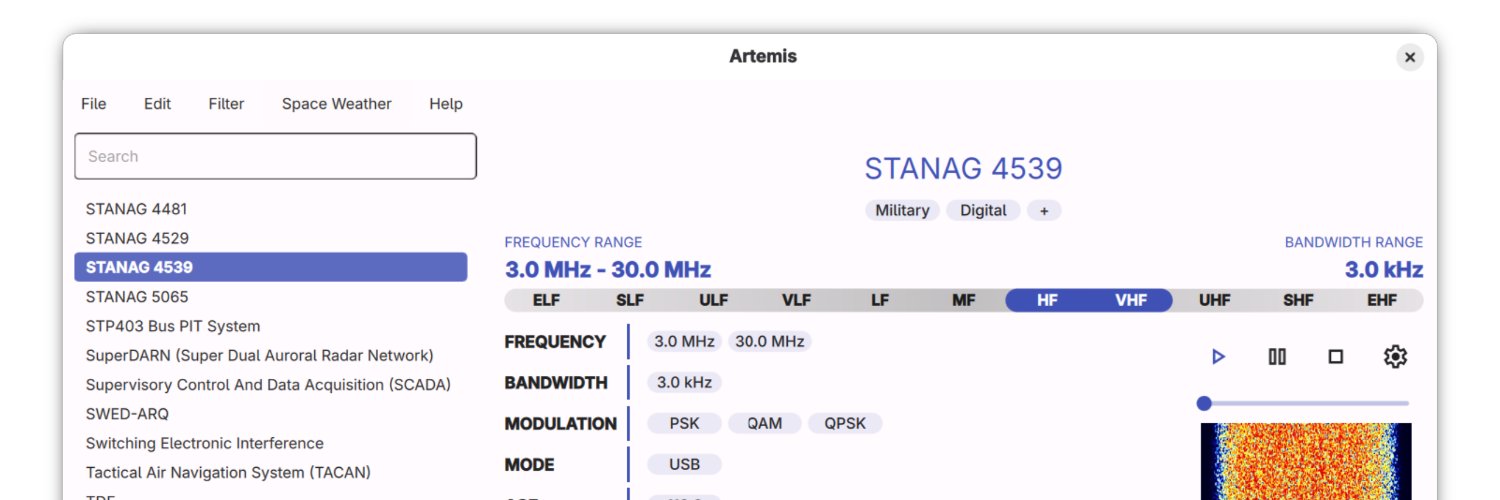Screen dimensions: 1500x500
Task: Focus the Search input field
Action: (275, 156)
